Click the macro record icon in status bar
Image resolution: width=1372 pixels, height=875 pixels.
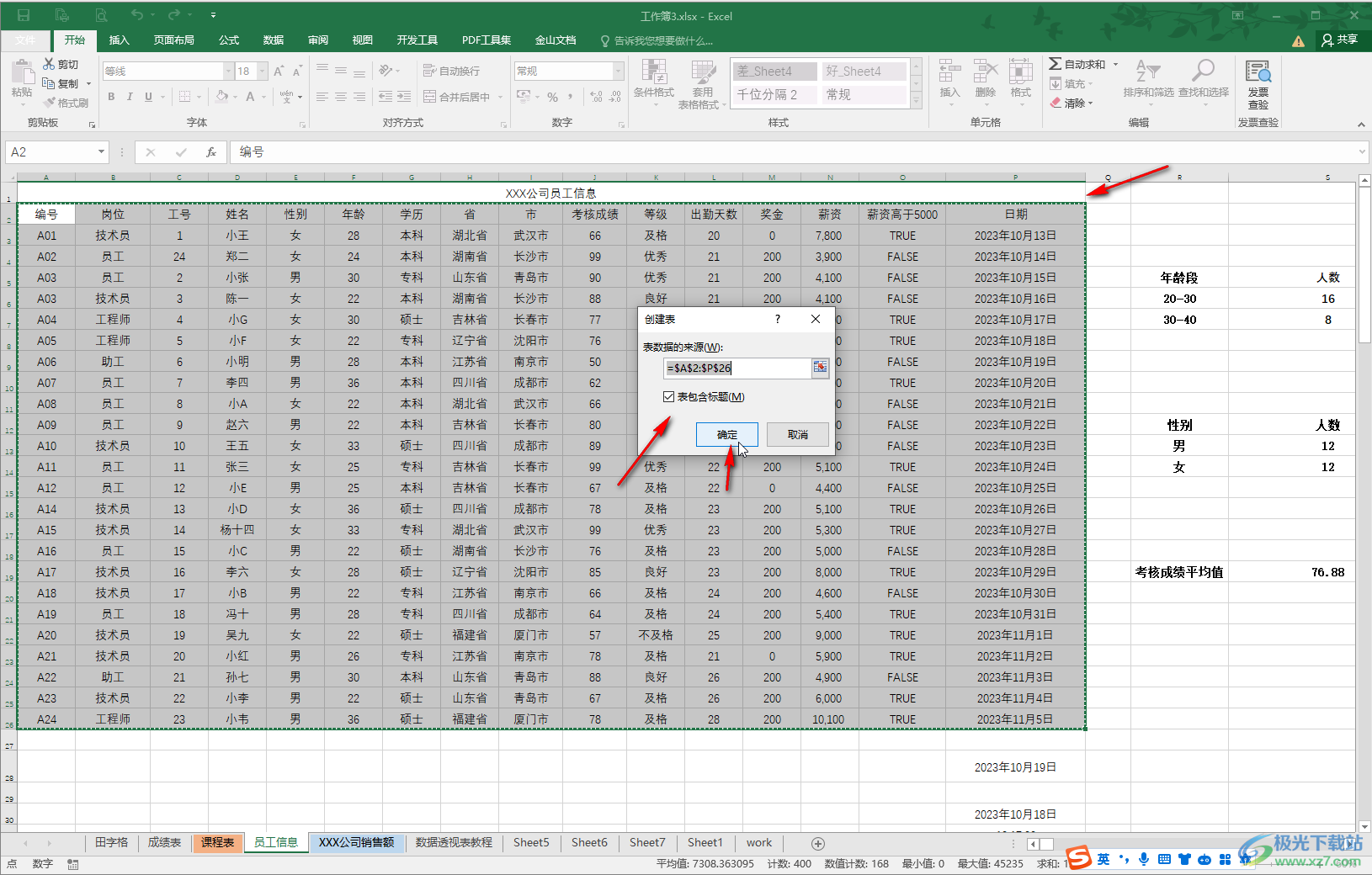pos(73,864)
